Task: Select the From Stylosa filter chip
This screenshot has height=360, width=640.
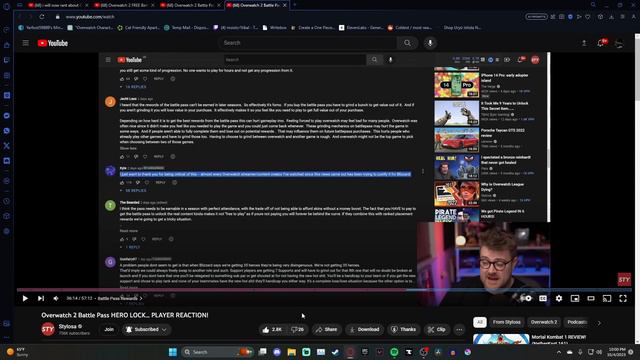Action: tap(507, 322)
